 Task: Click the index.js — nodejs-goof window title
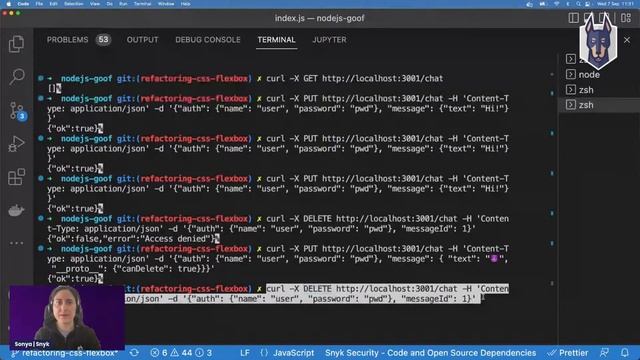[x=320, y=18]
